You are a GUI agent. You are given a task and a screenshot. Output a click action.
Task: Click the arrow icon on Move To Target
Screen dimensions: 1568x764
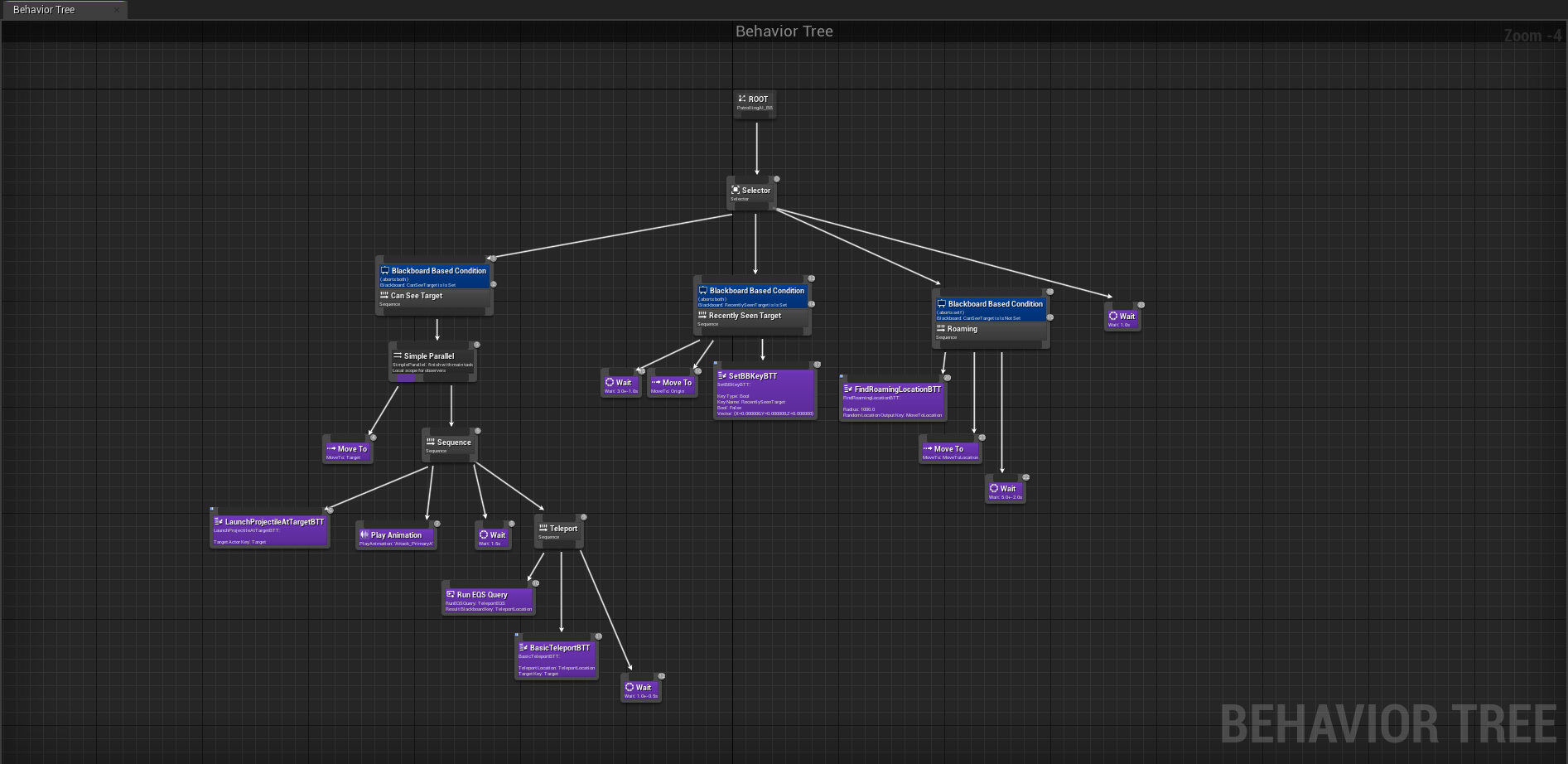[331, 448]
